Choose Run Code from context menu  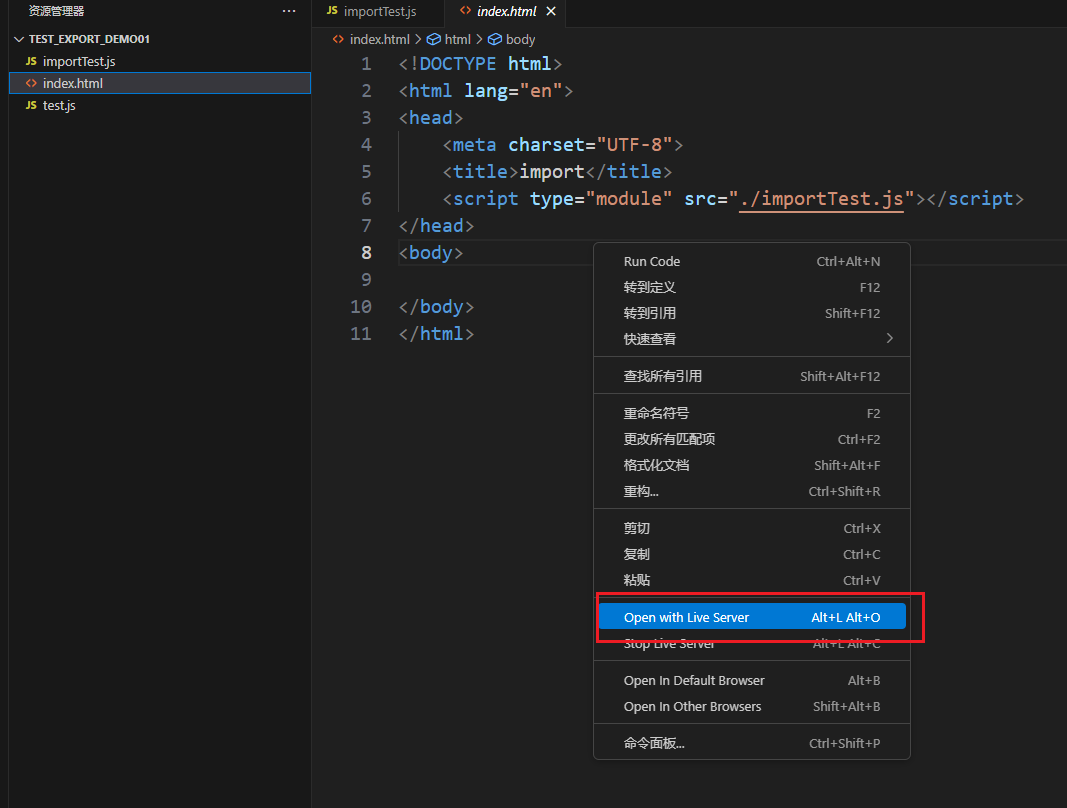click(651, 262)
